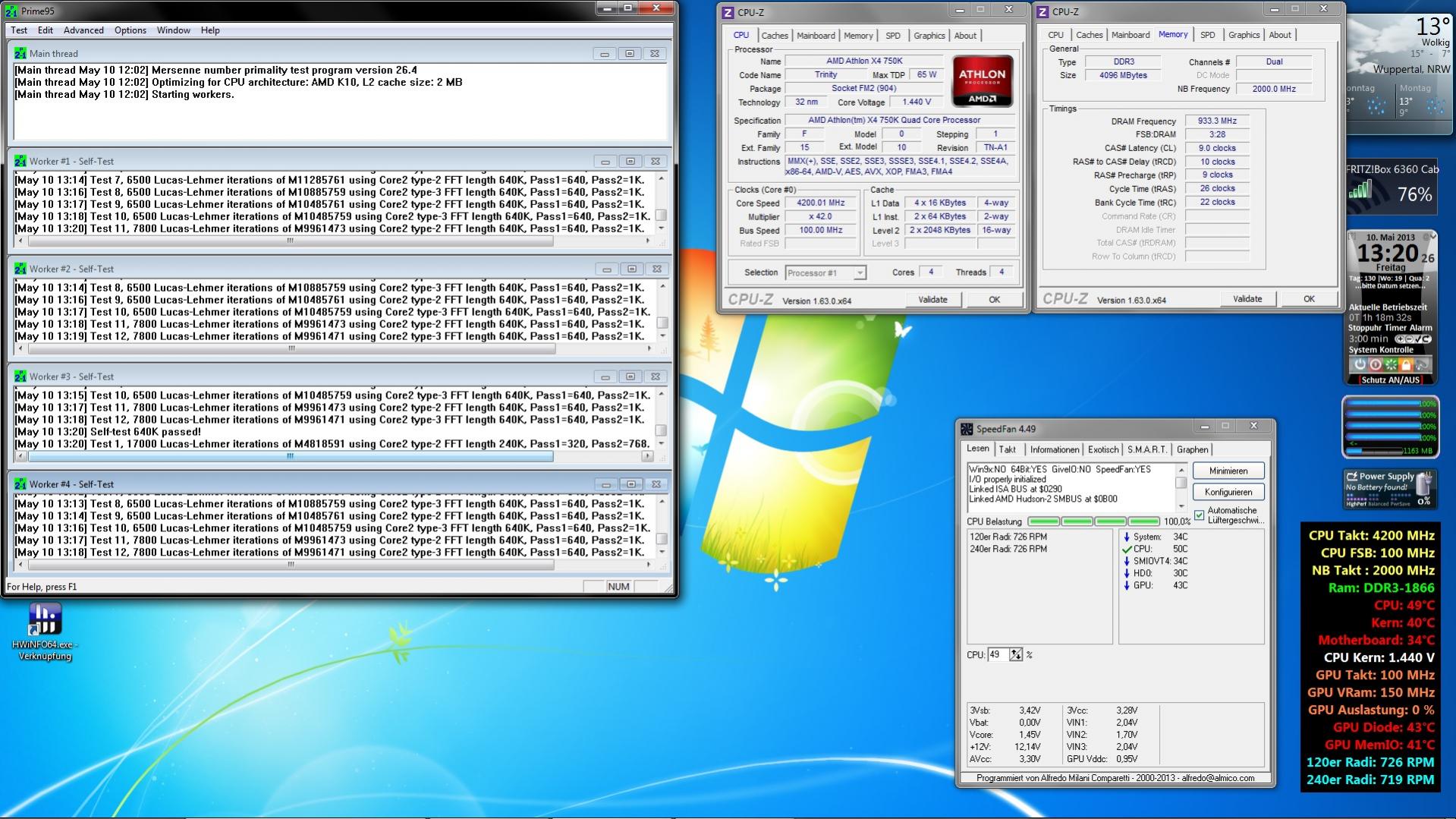Open the Graphen tab in SpeedFan
Image resolution: width=1456 pixels, height=819 pixels.
[1192, 450]
